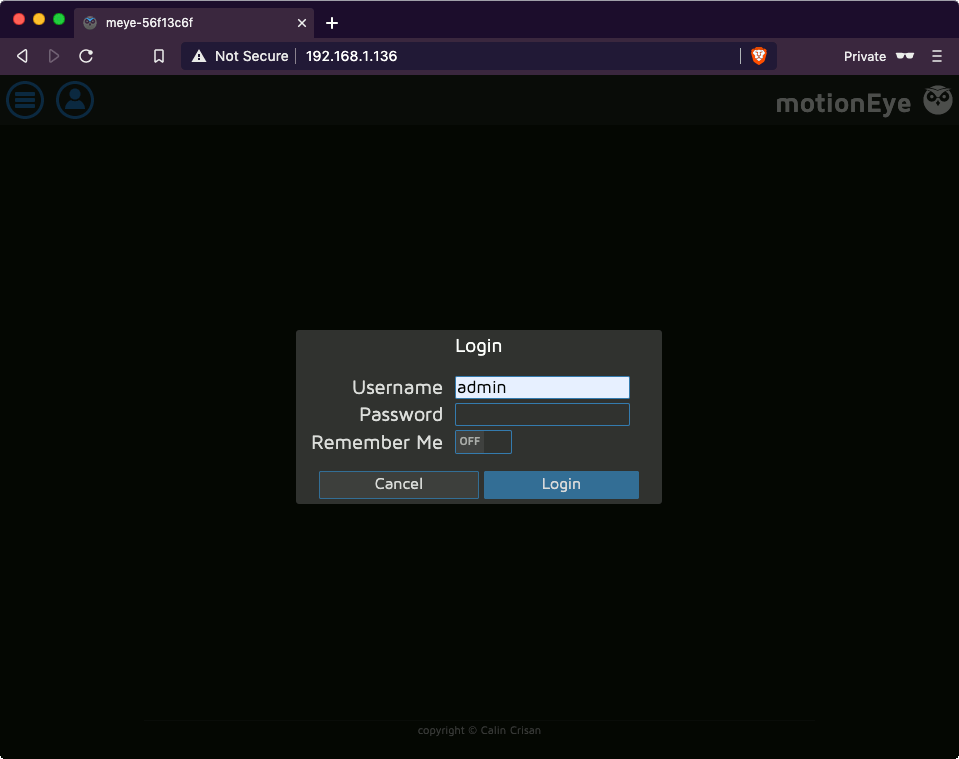Click the blue Login button
The image size is (959, 759).
[561, 484]
